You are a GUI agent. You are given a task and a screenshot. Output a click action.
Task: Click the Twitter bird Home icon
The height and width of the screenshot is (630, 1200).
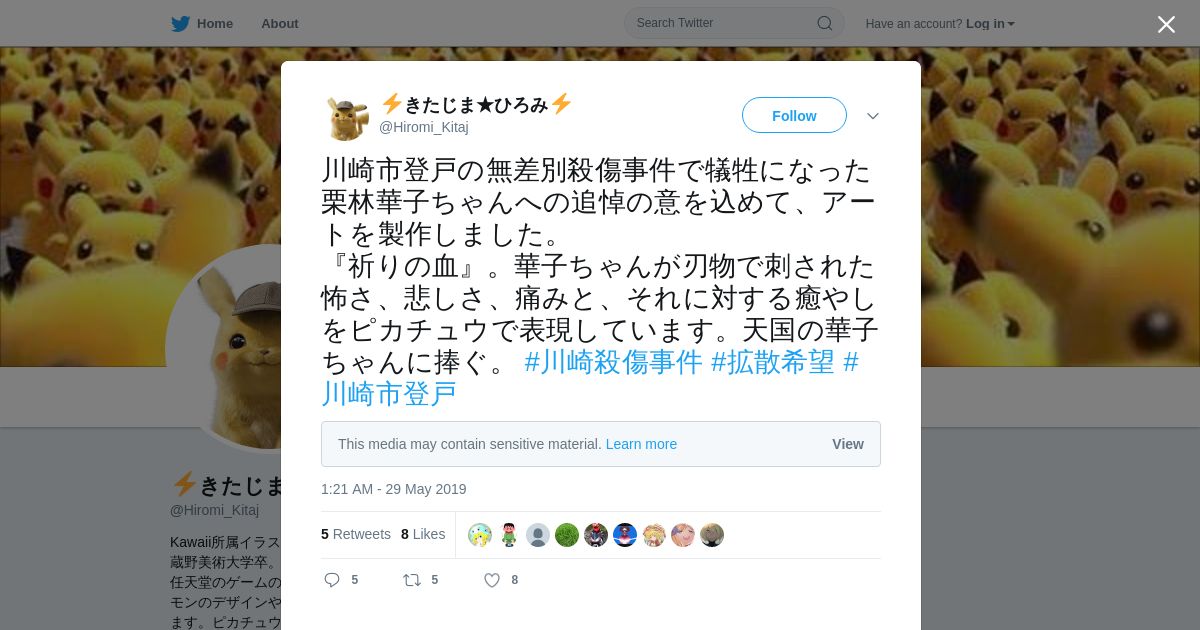(x=180, y=23)
